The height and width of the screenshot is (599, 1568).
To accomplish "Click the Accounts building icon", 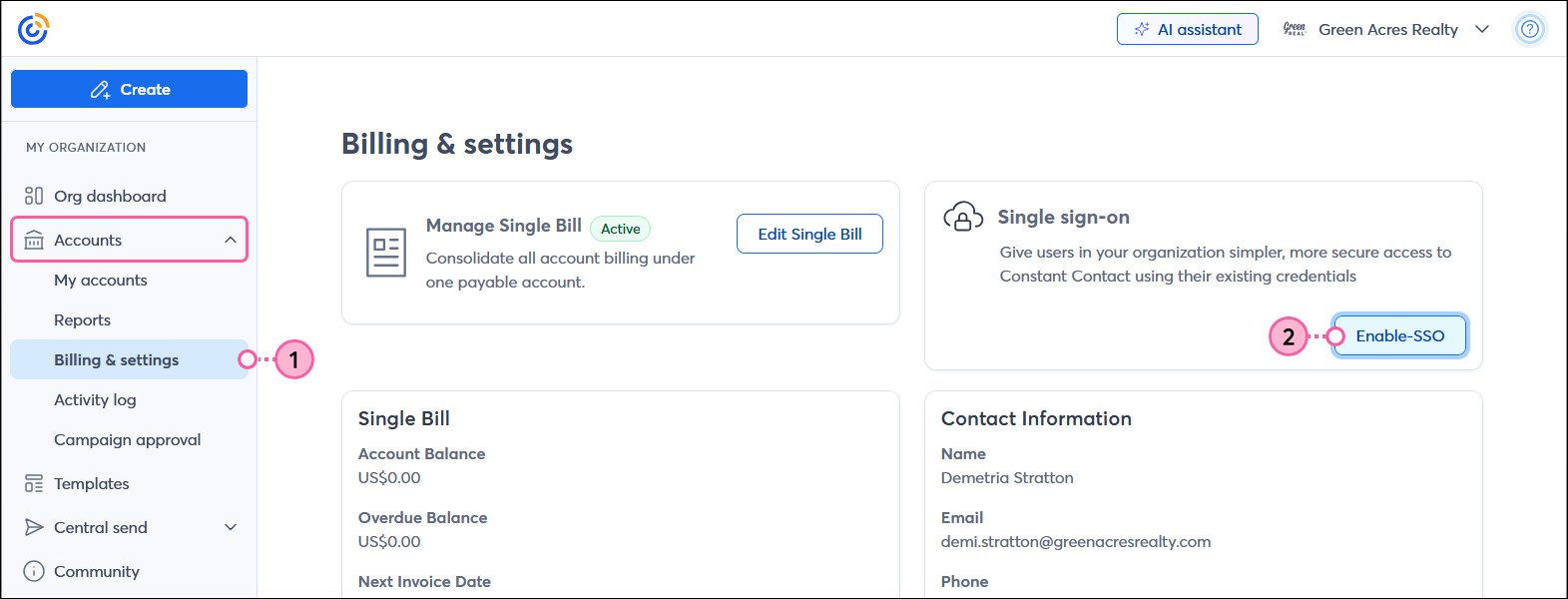I will point(34,240).
